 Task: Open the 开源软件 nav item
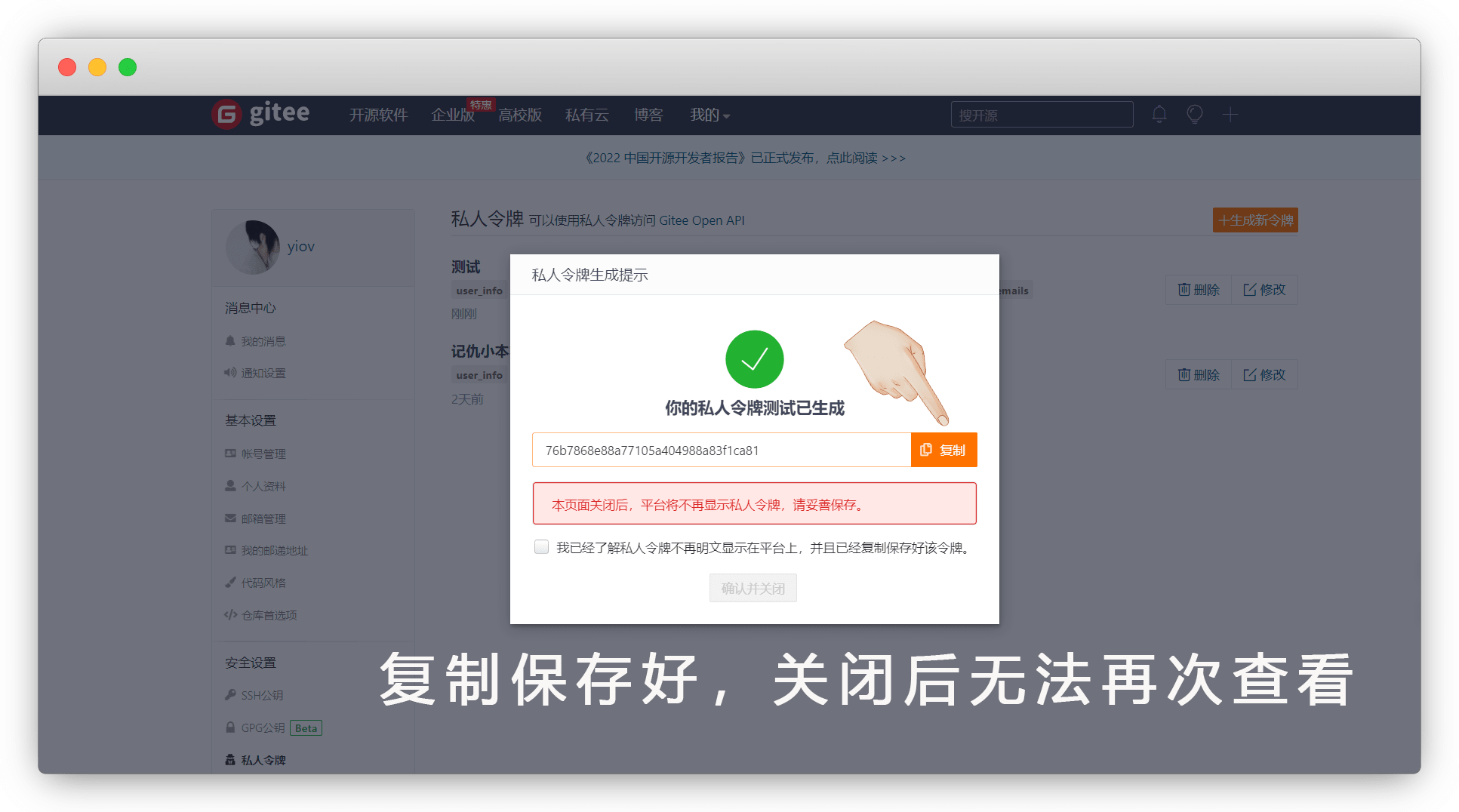coord(378,115)
